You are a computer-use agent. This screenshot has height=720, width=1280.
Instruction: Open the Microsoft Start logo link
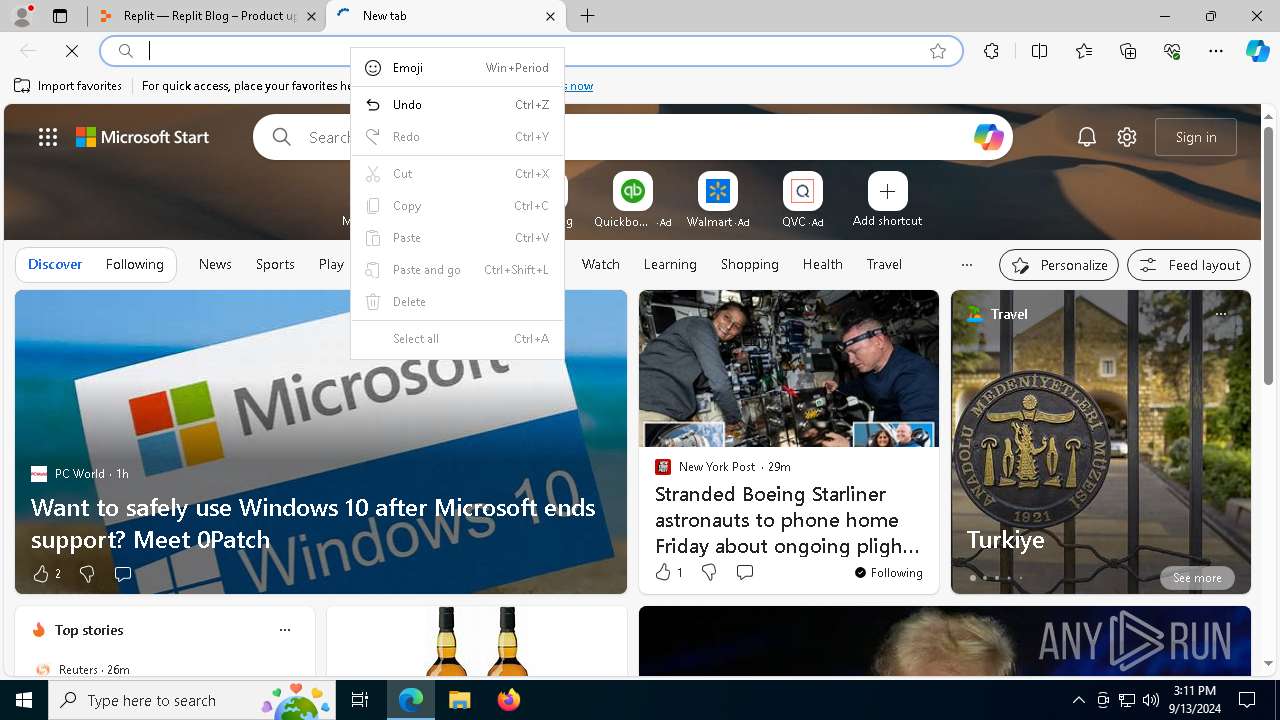coord(142,137)
